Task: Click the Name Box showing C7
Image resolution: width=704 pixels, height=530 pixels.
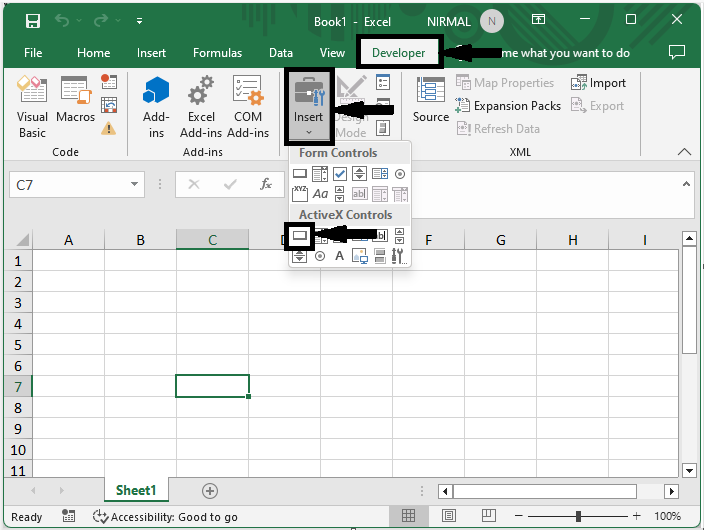Action: click(x=70, y=185)
